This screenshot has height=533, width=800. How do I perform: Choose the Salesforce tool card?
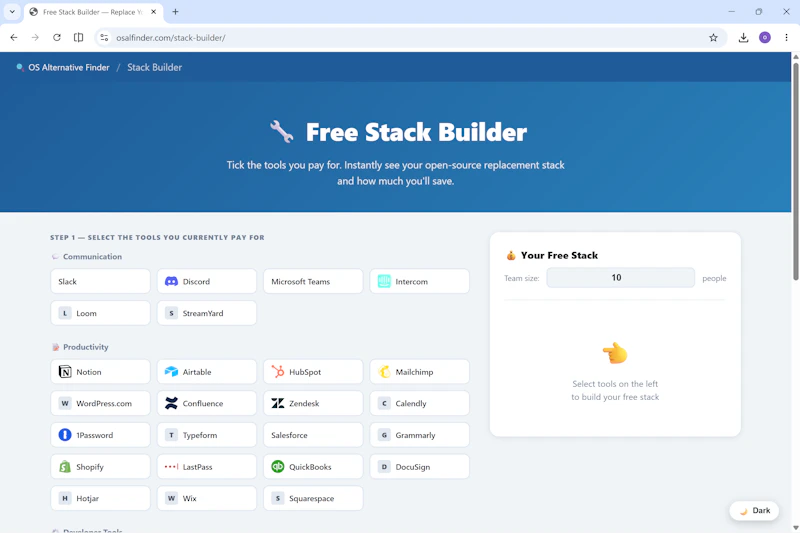click(313, 435)
